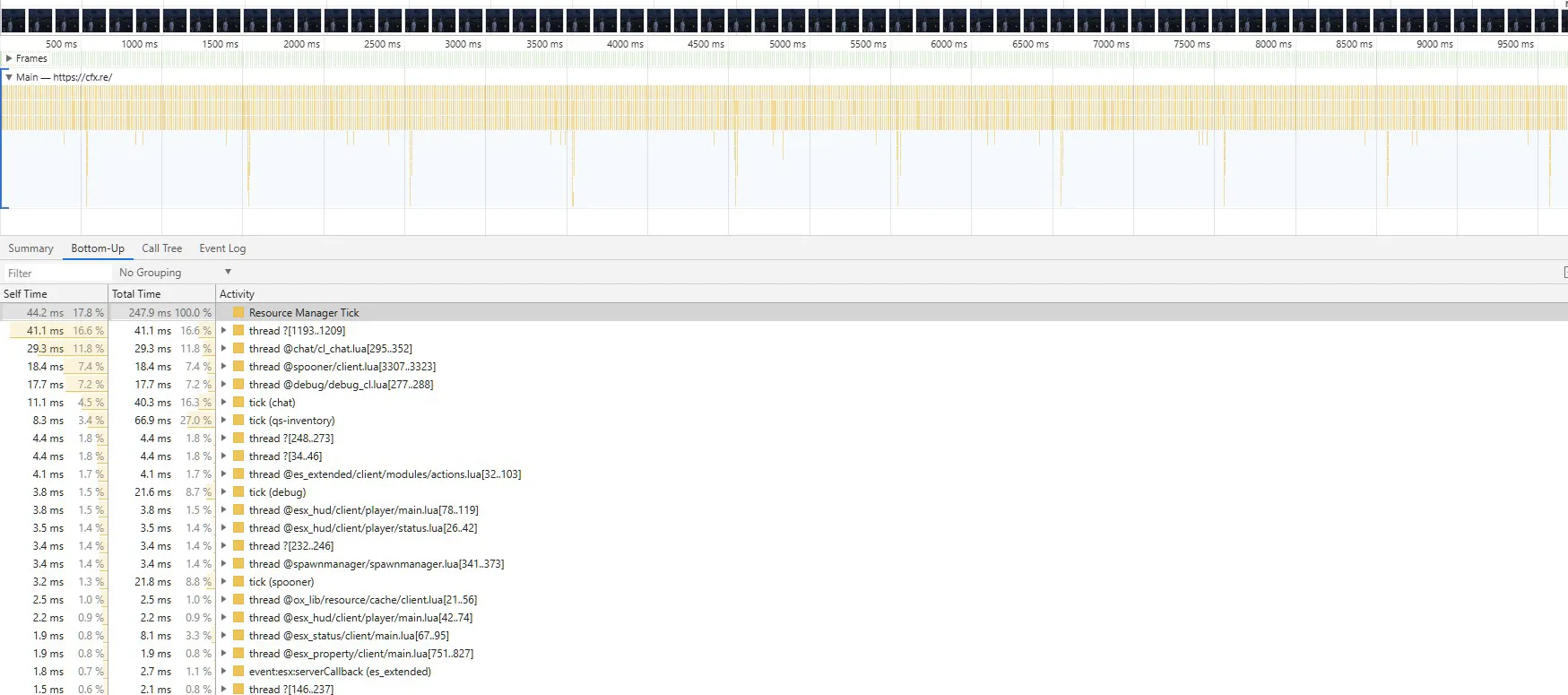Expand the tick (chat) row
Screen dimensions: 1568x695
point(224,403)
